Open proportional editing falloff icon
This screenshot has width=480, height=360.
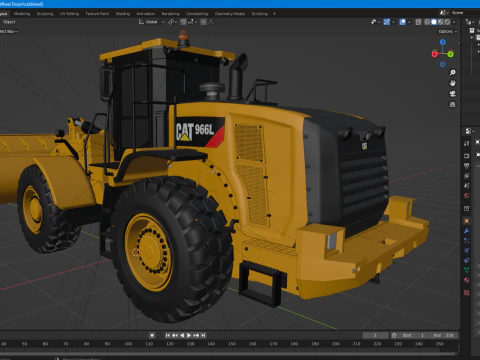[x=211, y=22]
